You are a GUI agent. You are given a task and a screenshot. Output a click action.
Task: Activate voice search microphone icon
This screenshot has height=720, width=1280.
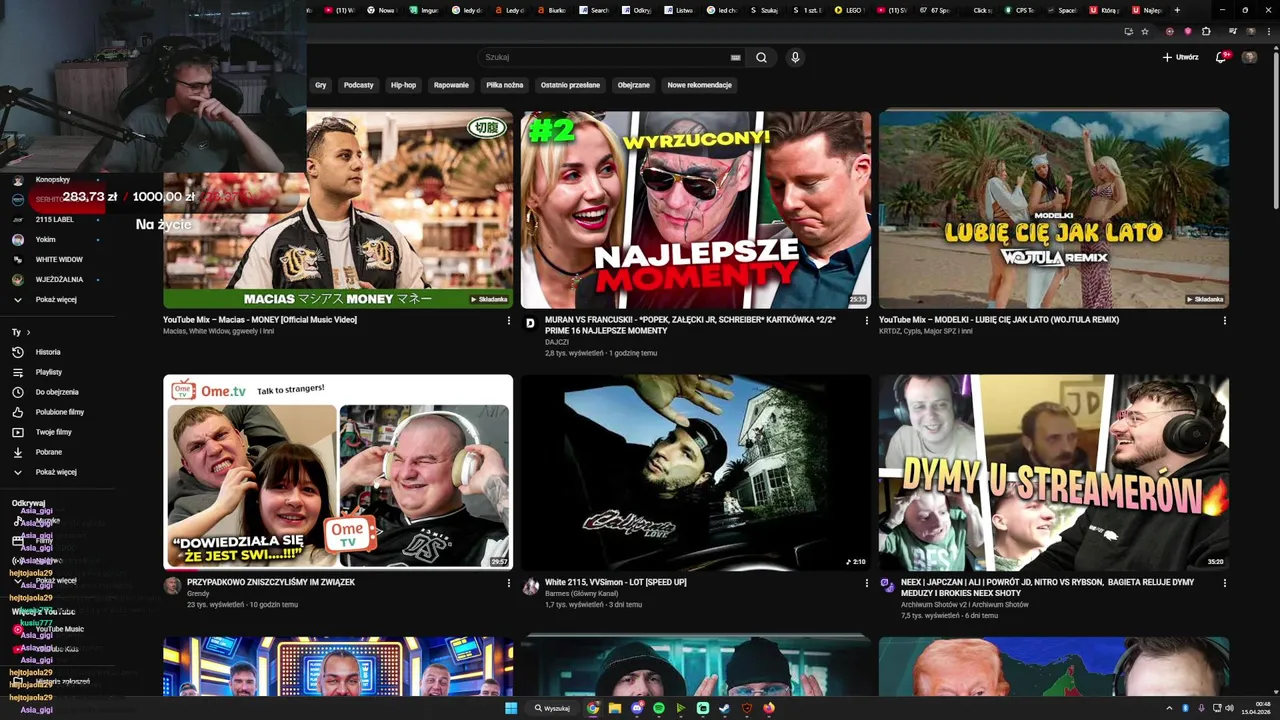coord(795,57)
